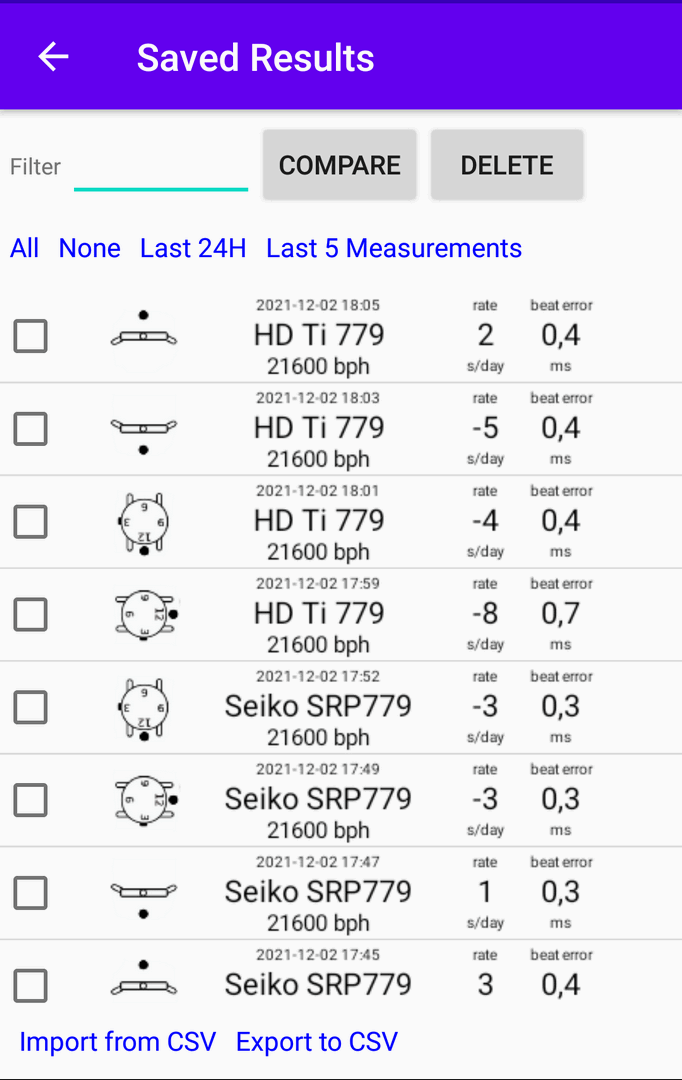Check the box for the 17:52 Seiko SRP779 result
The width and height of the screenshot is (682, 1080).
tap(31, 707)
